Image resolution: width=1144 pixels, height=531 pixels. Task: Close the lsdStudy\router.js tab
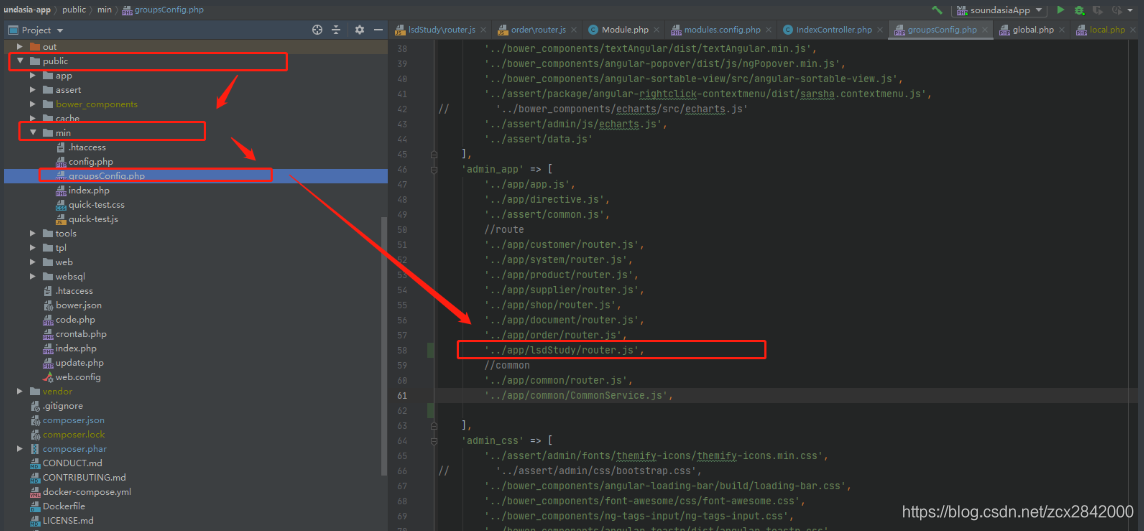(482, 30)
